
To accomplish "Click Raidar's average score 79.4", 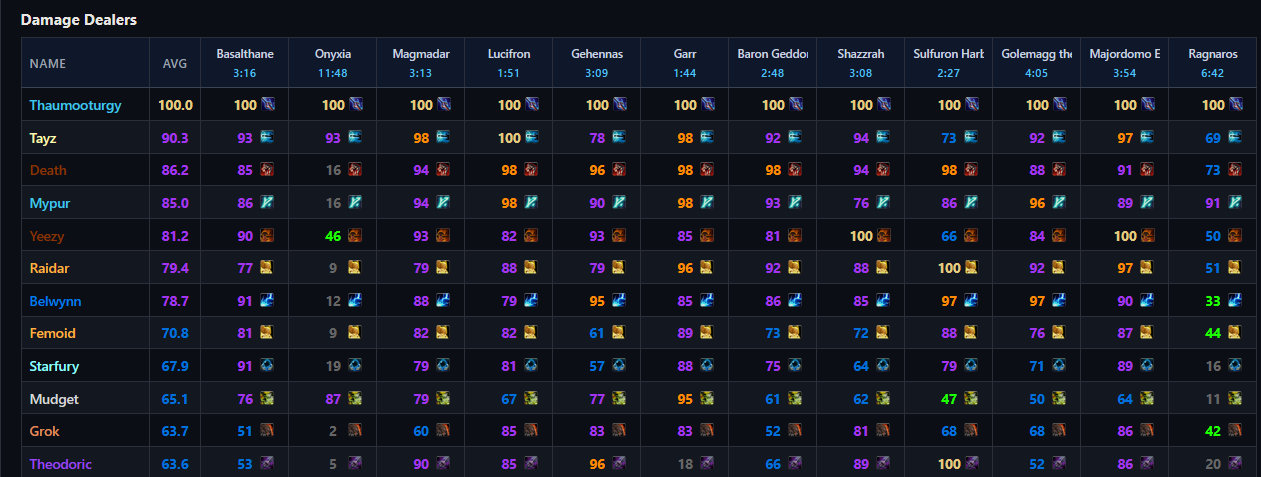I will point(175,268).
